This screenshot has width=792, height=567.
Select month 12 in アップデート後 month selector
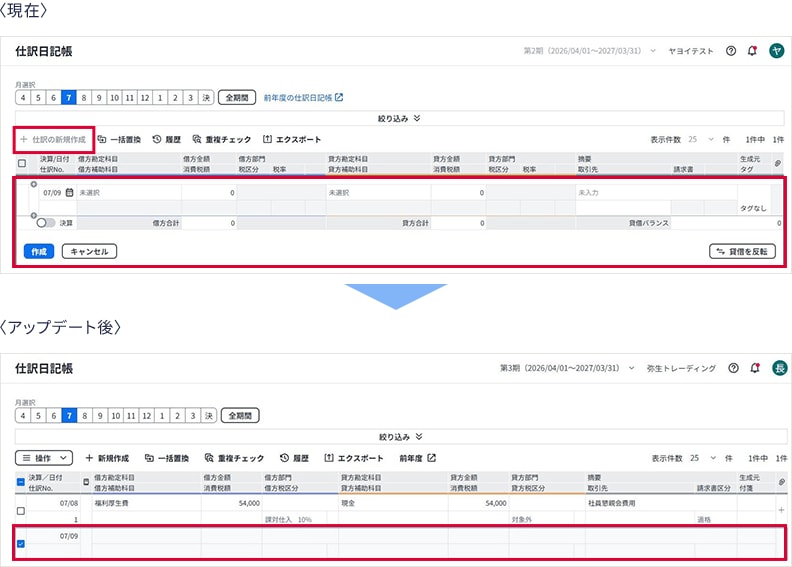coord(146,416)
